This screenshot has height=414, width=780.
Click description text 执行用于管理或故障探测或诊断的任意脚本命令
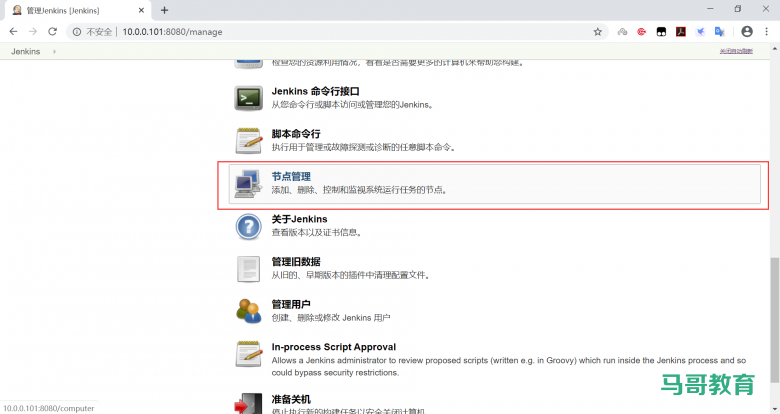click(x=364, y=147)
